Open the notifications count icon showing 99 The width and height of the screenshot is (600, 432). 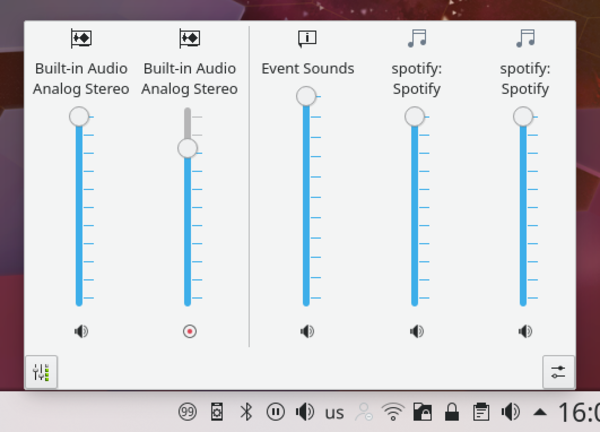coord(187,412)
